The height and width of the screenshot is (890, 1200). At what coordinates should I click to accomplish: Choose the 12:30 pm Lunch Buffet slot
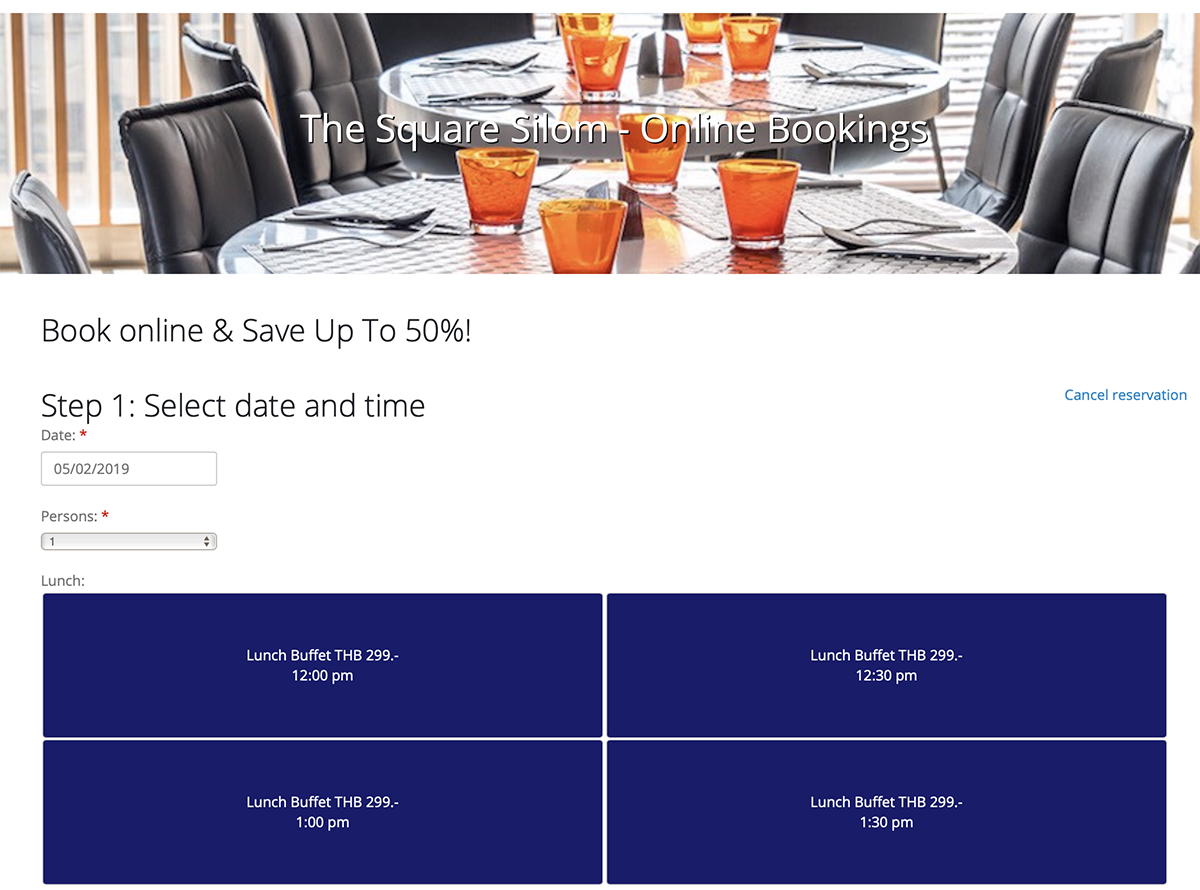(x=886, y=665)
